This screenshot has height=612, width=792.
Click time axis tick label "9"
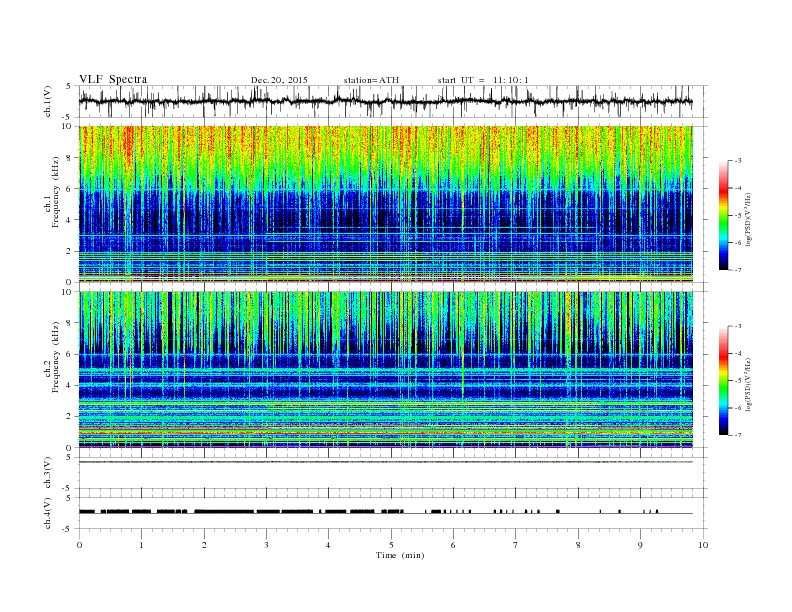(x=640, y=545)
